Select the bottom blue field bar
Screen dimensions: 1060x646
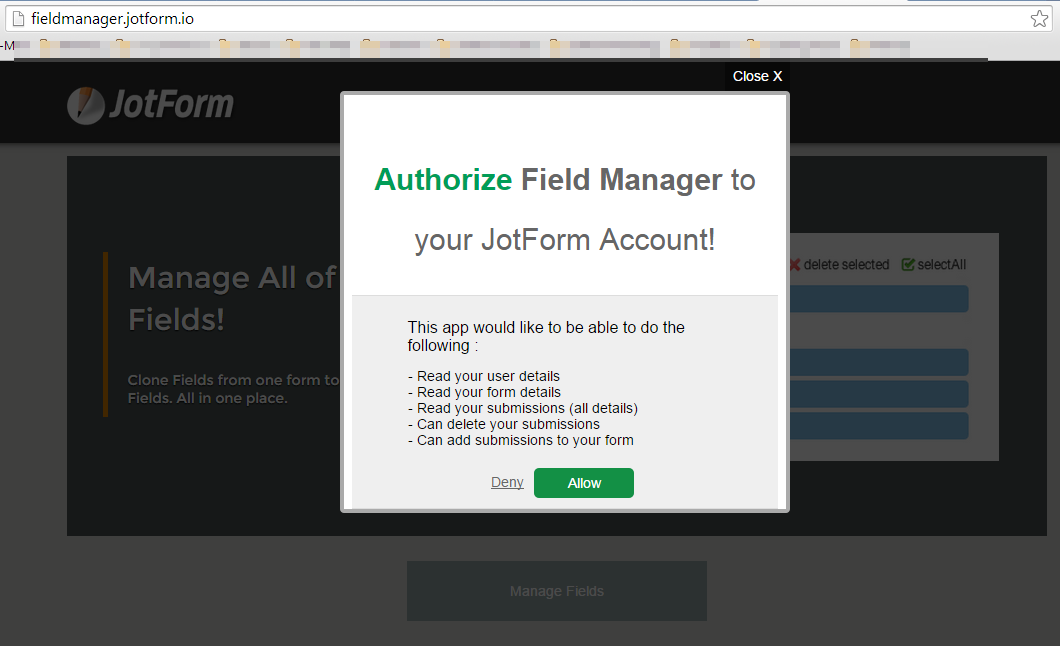pyautogui.click(x=878, y=426)
